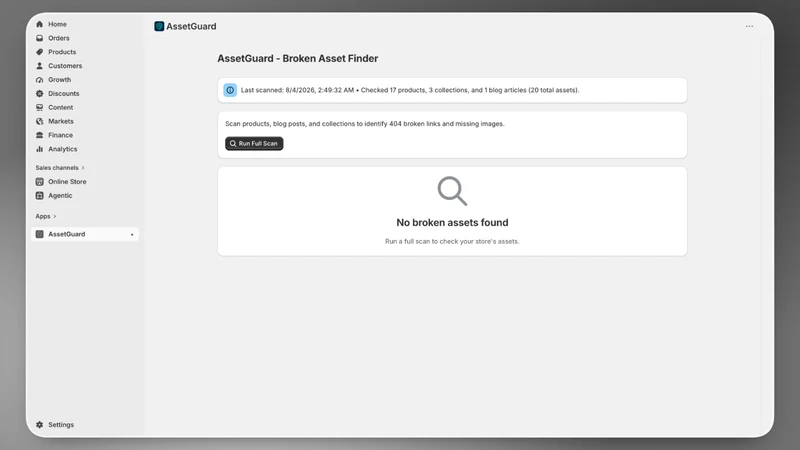The height and width of the screenshot is (450, 800).
Task: Open the Analytics section
Action: (x=63, y=149)
